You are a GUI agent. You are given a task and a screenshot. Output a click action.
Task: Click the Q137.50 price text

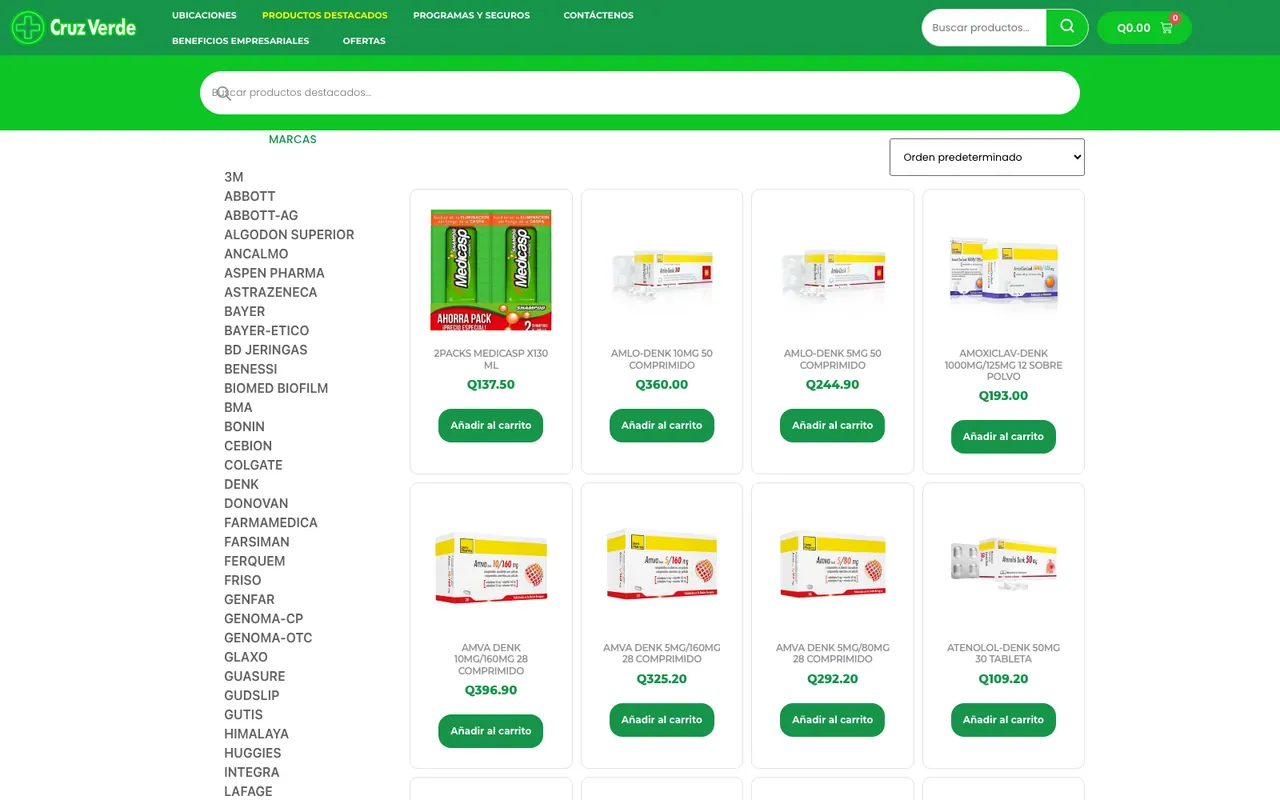pos(491,385)
